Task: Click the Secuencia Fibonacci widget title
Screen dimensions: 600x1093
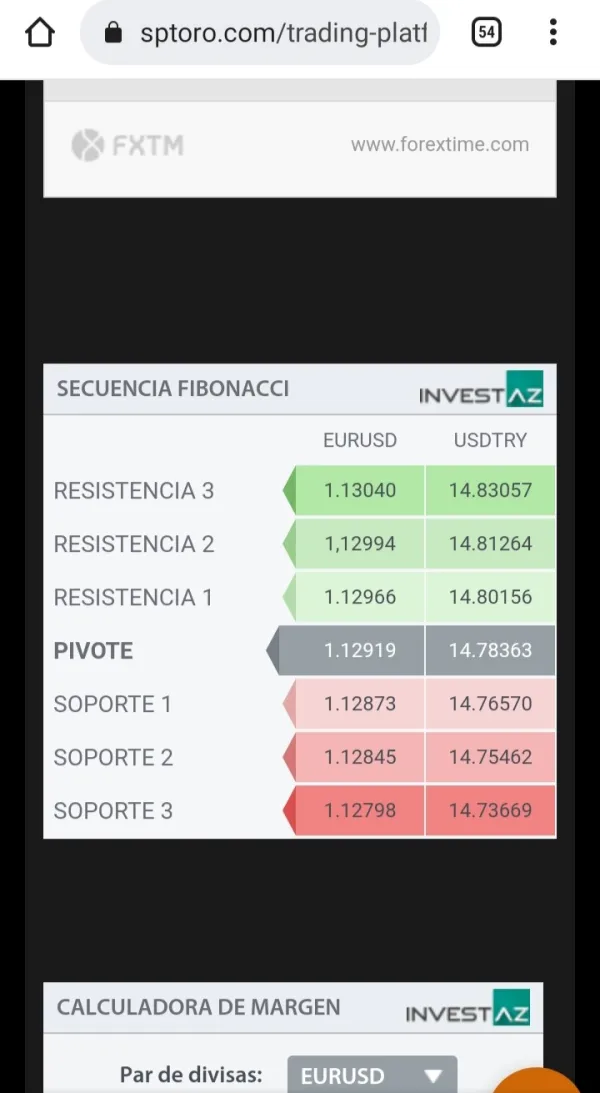Action: click(x=173, y=389)
